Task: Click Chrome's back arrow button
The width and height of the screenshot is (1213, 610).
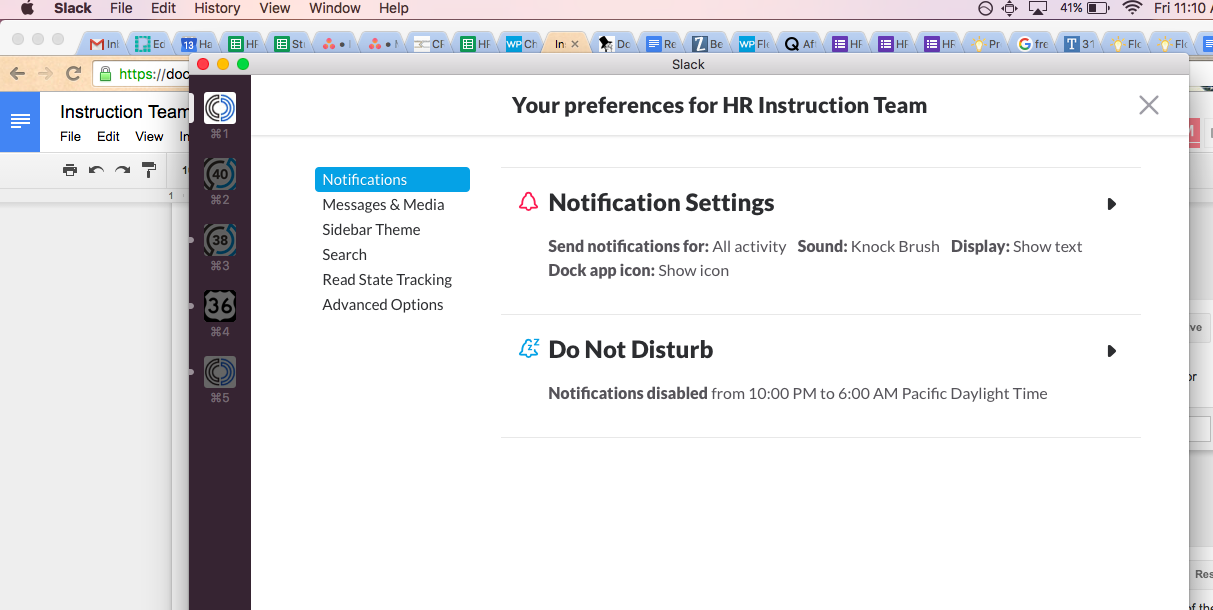Action: coord(17,73)
